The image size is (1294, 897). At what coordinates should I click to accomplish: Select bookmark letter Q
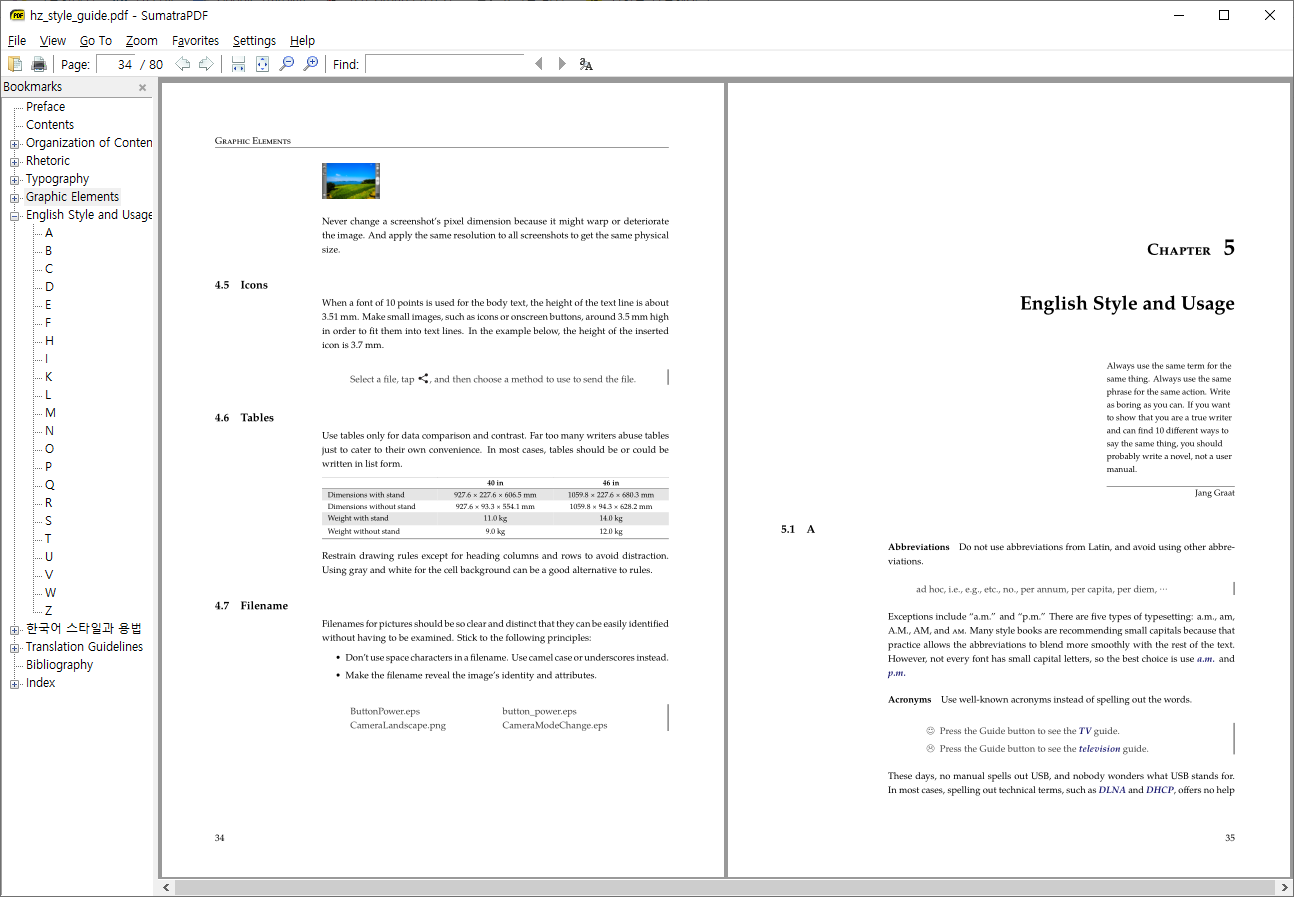(49, 485)
